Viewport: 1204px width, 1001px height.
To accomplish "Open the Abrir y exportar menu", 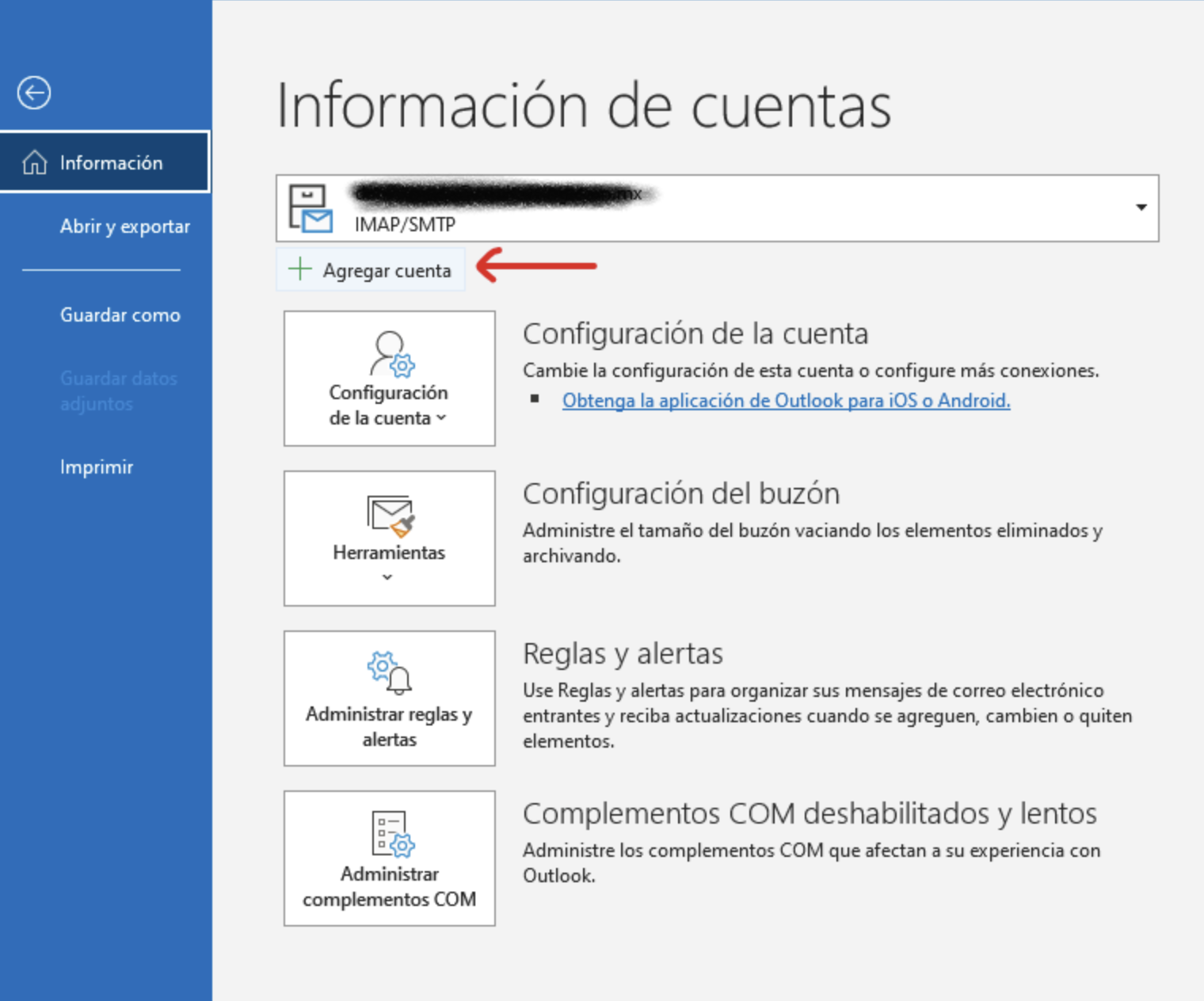I will [x=124, y=226].
